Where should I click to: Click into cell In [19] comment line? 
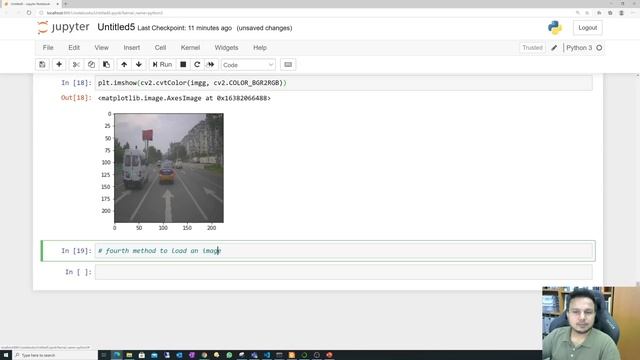coord(343,251)
